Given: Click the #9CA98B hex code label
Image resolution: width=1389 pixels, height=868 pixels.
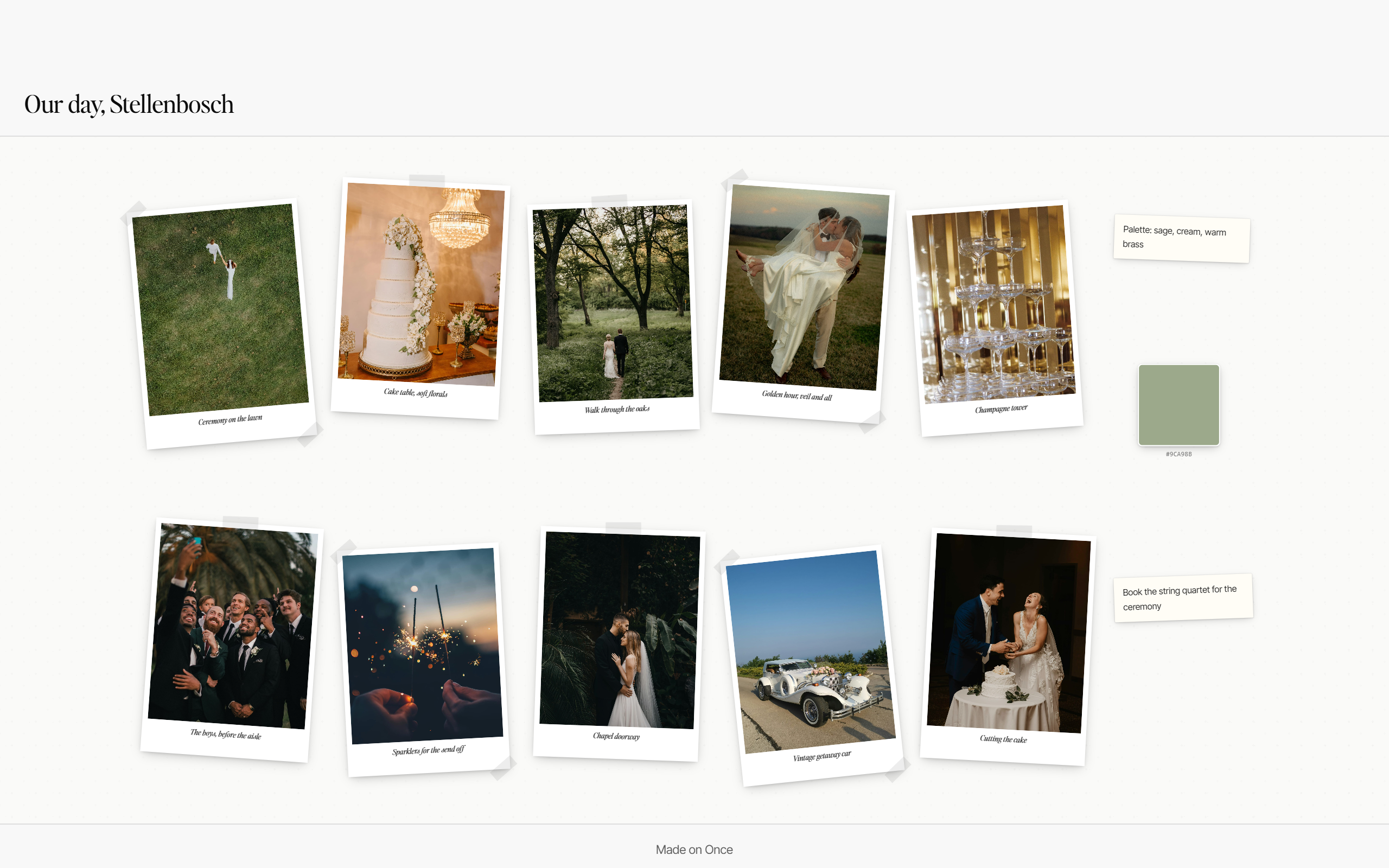Looking at the screenshot, I should (1179, 454).
